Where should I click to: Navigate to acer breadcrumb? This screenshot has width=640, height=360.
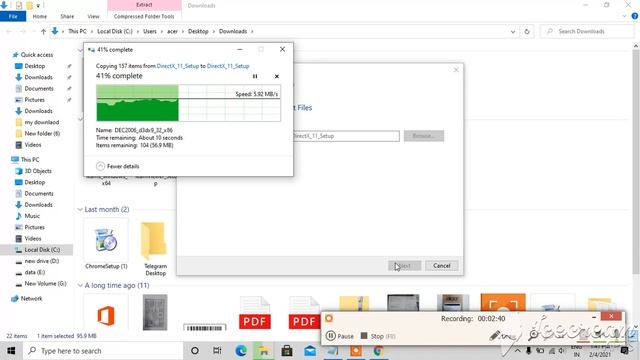[172, 31]
